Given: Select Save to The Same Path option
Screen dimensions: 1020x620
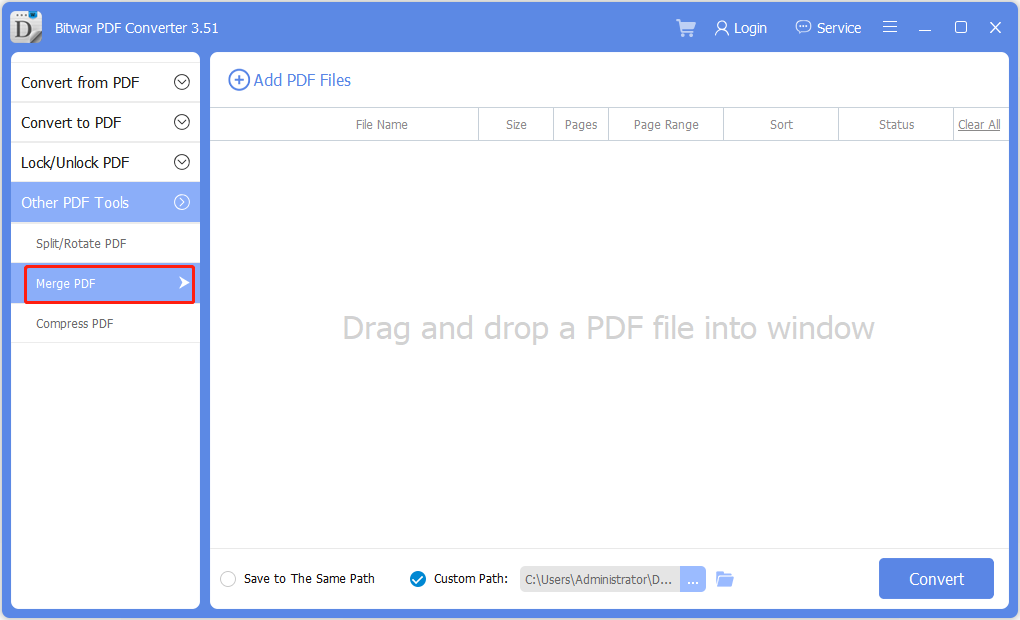Looking at the screenshot, I should pyautogui.click(x=228, y=579).
